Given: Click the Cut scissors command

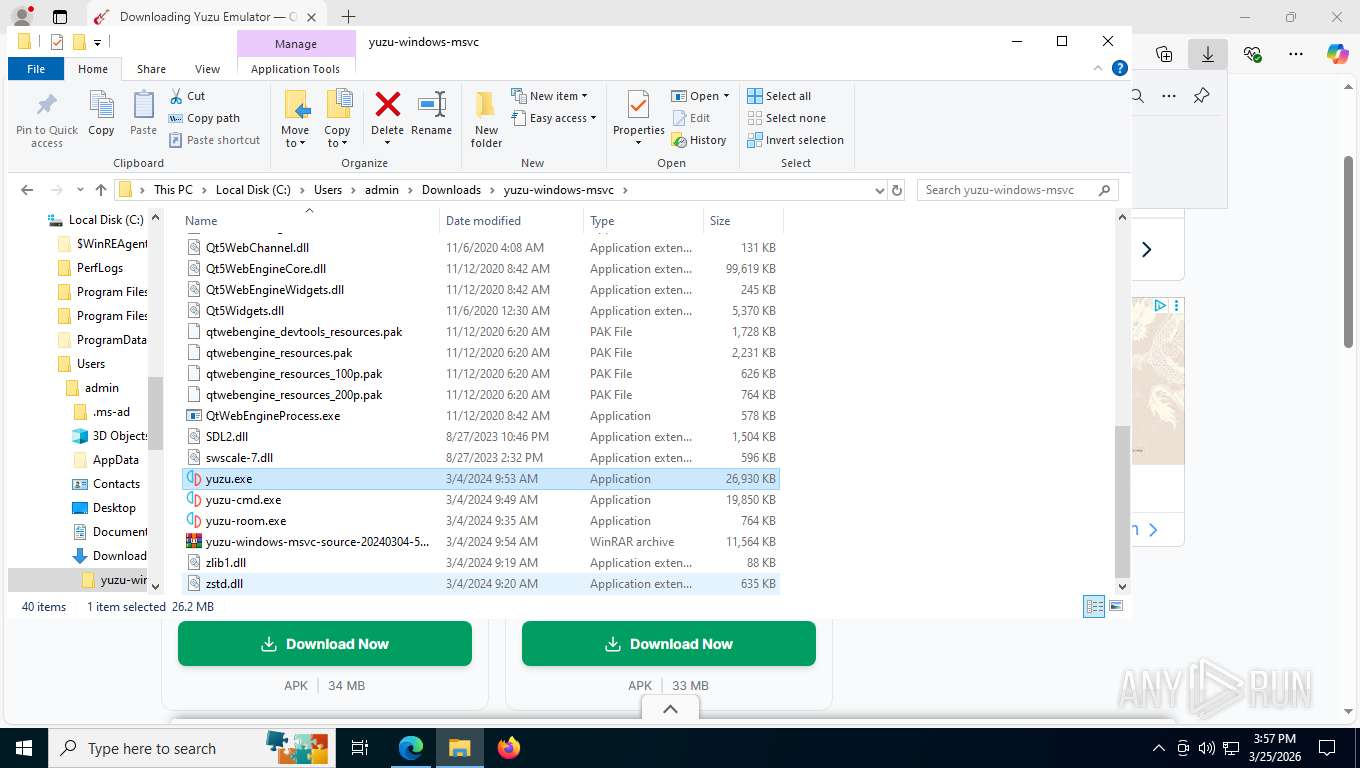Looking at the screenshot, I should (186, 96).
